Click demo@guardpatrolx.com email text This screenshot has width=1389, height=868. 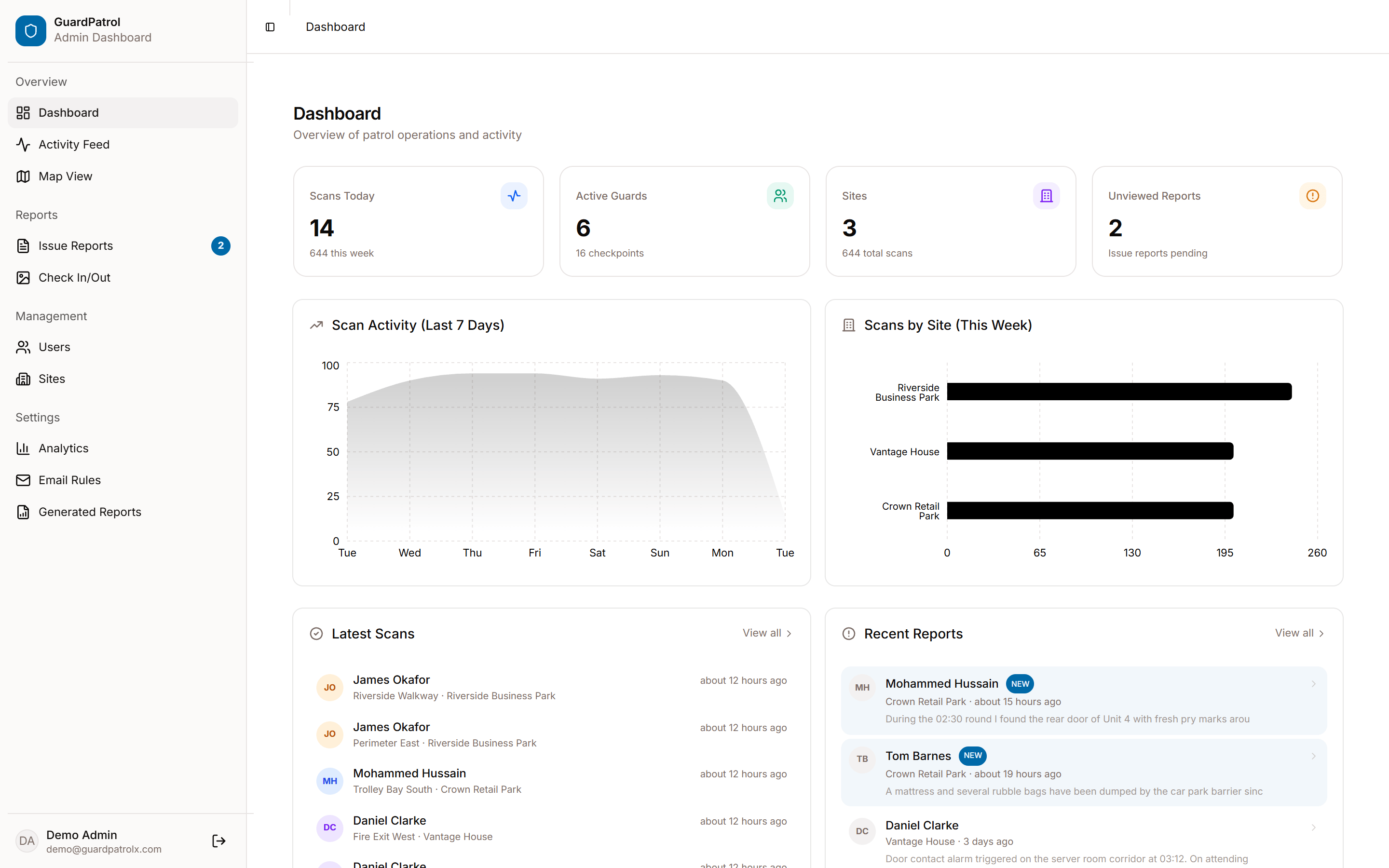104,849
